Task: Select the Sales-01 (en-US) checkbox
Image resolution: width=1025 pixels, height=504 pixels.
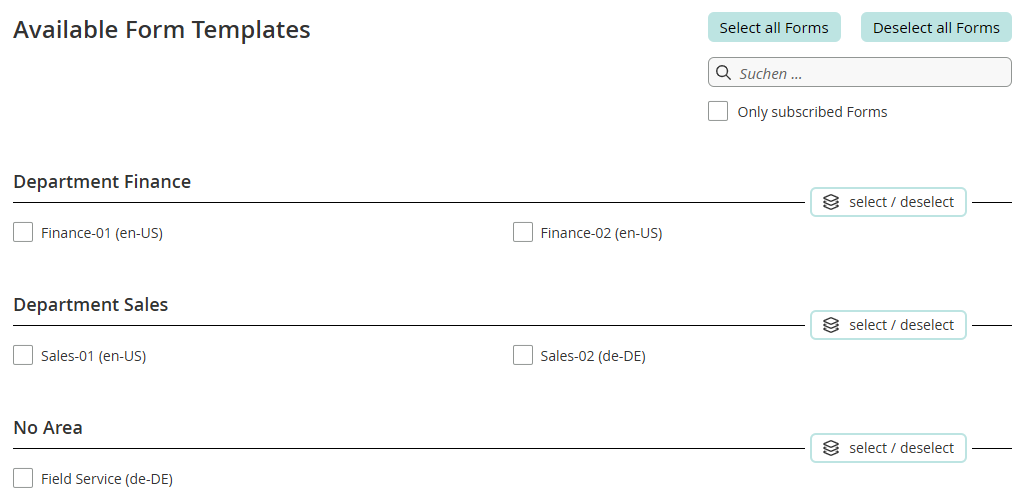Action: [x=23, y=356]
